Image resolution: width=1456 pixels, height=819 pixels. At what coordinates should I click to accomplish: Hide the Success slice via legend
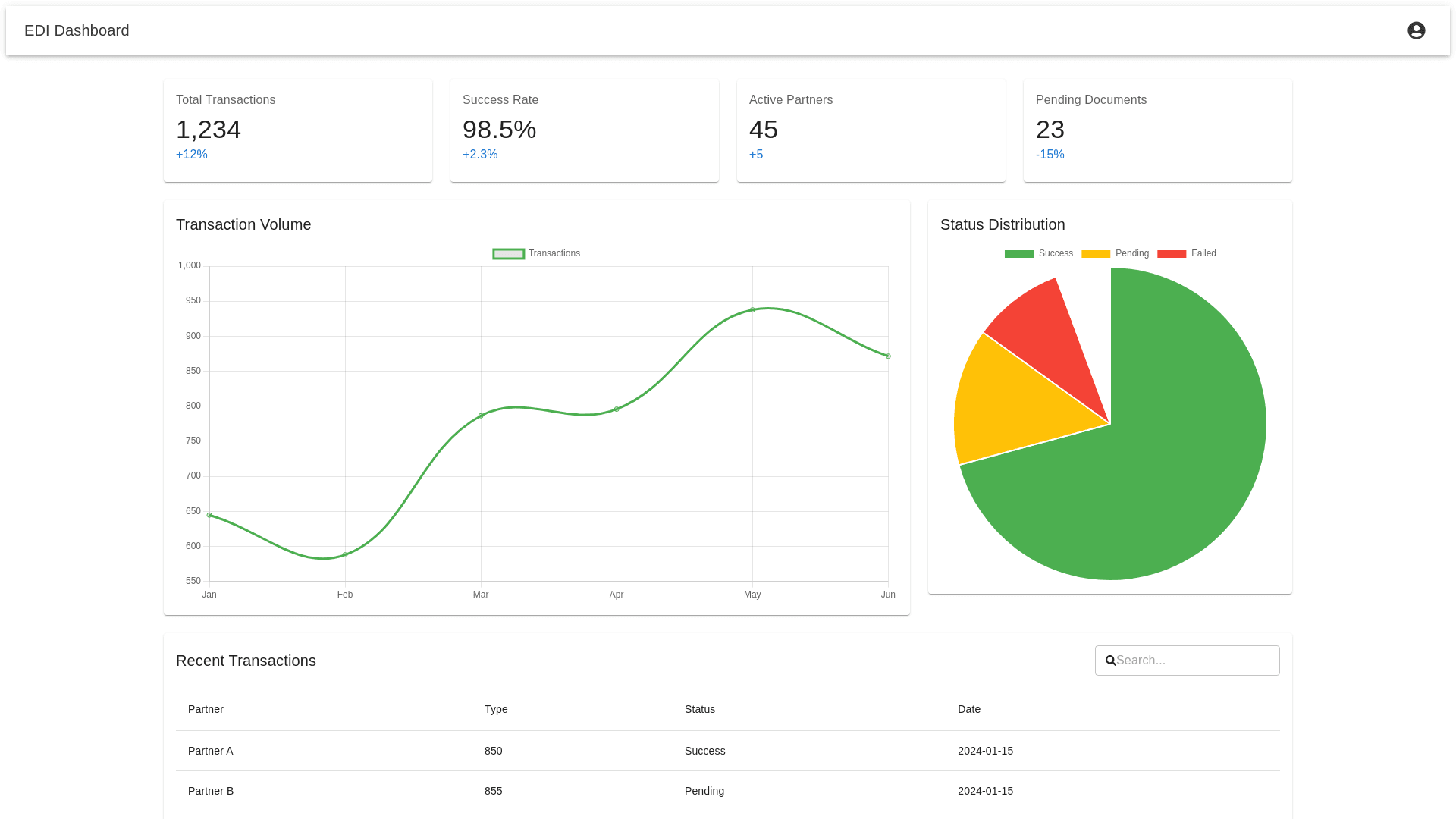click(1038, 253)
